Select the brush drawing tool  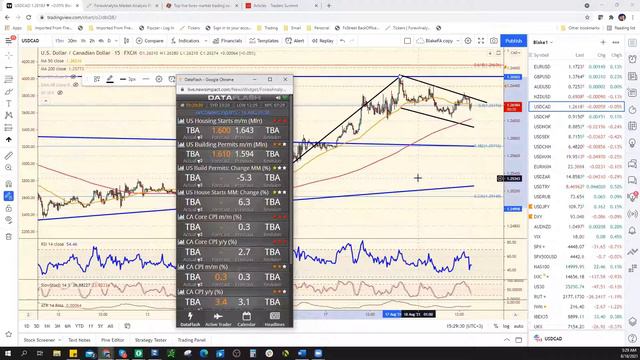[9, 91]
